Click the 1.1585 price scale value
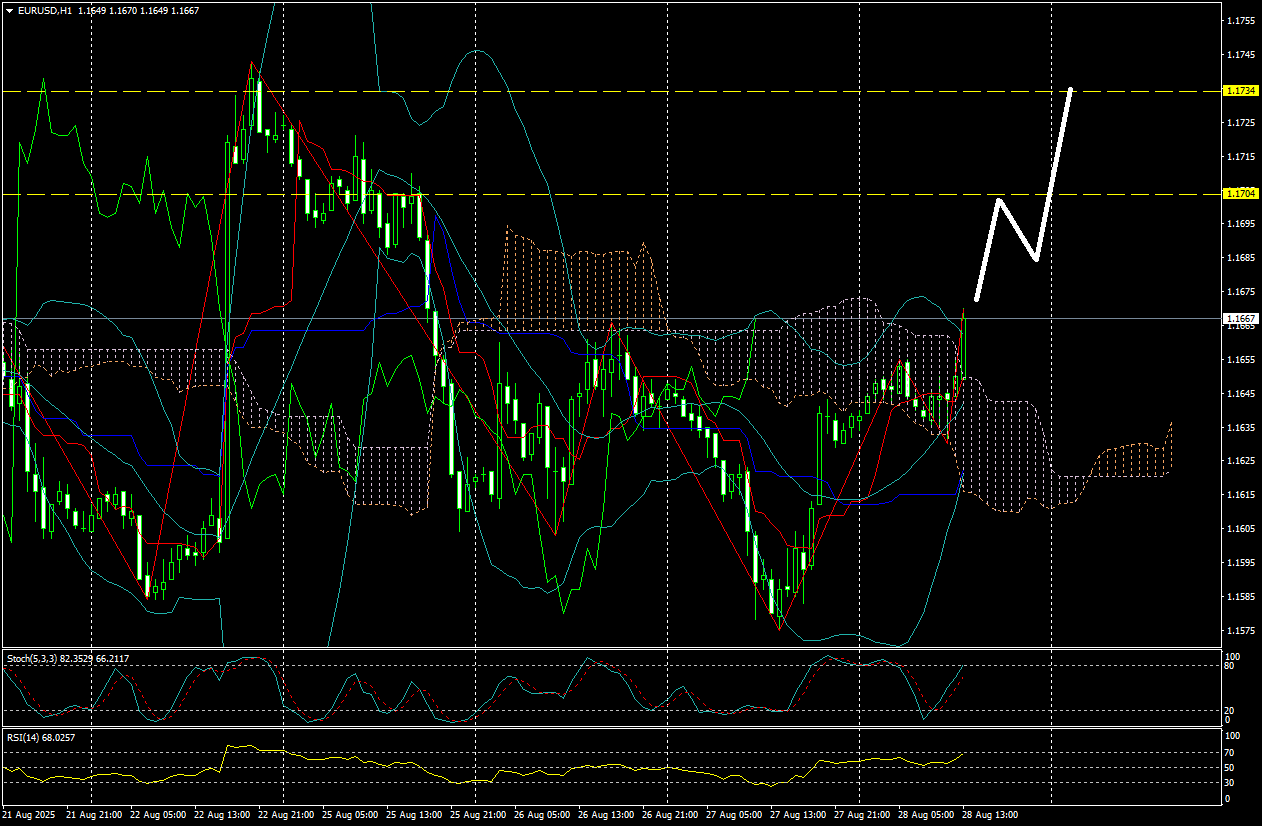 pos(1240,597)
